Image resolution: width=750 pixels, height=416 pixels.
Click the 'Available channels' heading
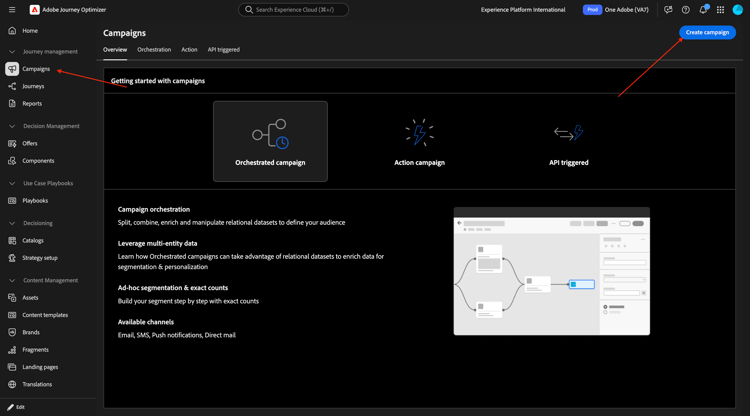click(x=146, y=322)
